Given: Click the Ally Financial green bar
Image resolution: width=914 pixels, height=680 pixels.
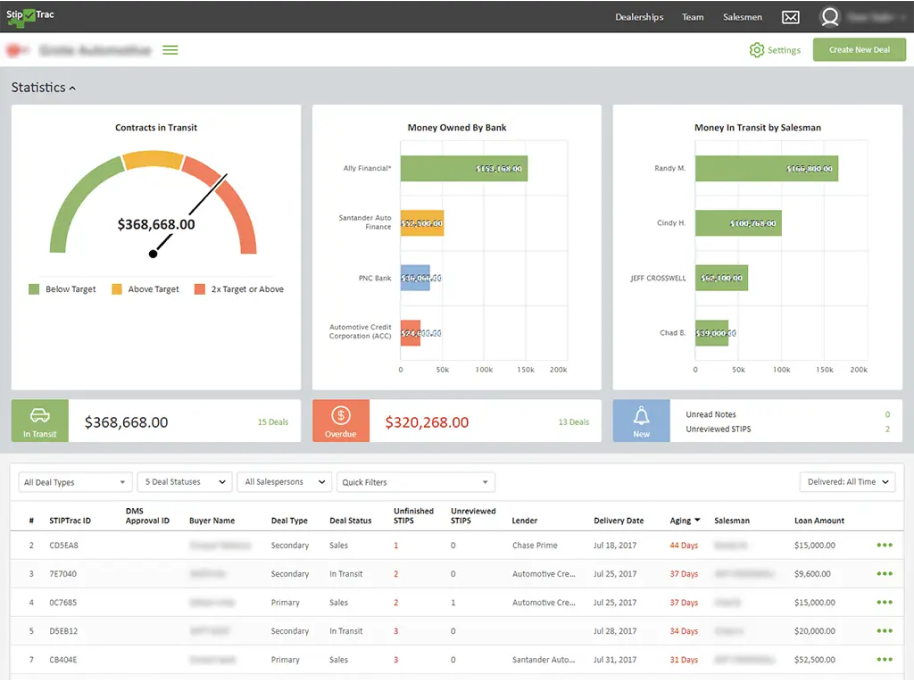Looking at the screenshot, I should click(x=464, y=168).
